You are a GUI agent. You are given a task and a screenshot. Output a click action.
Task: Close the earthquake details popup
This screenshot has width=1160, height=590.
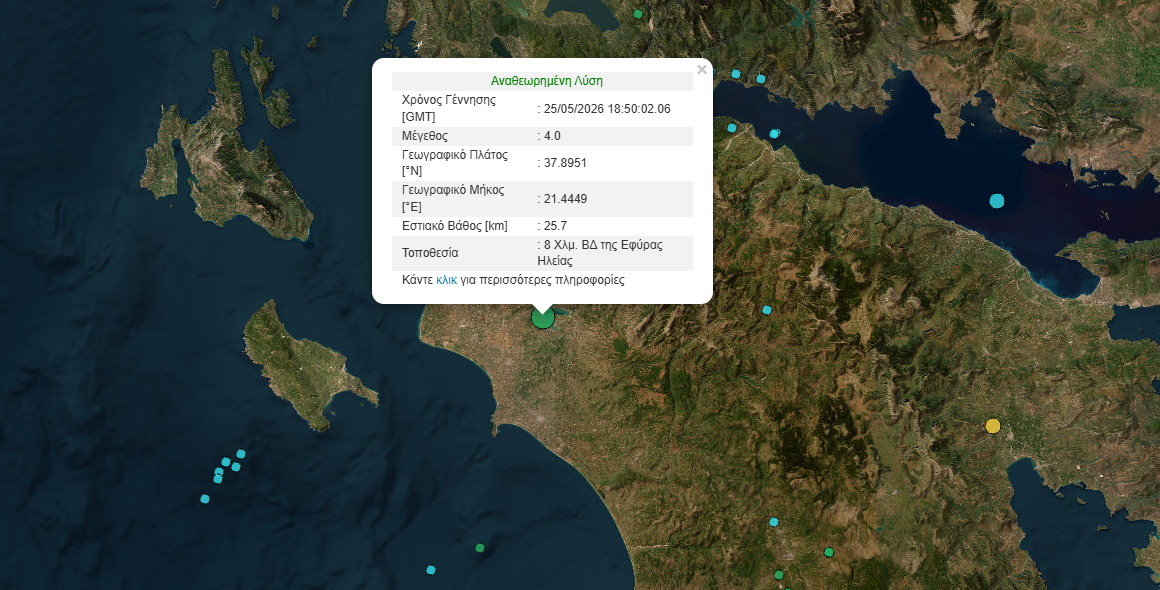click(701, 70)
